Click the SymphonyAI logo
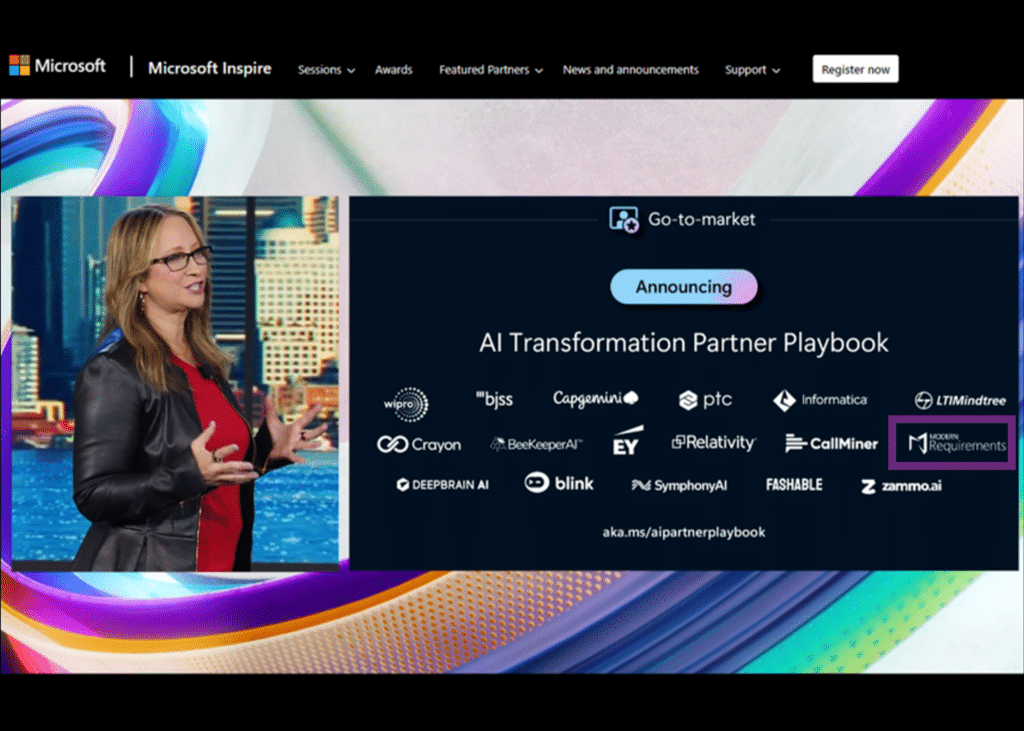 tap(679, 485)
